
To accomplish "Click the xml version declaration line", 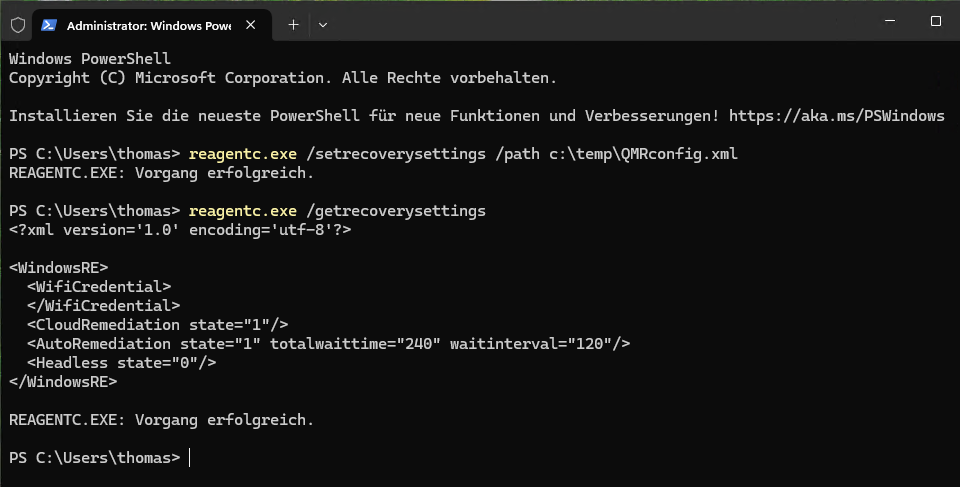I will pos(179,230).
